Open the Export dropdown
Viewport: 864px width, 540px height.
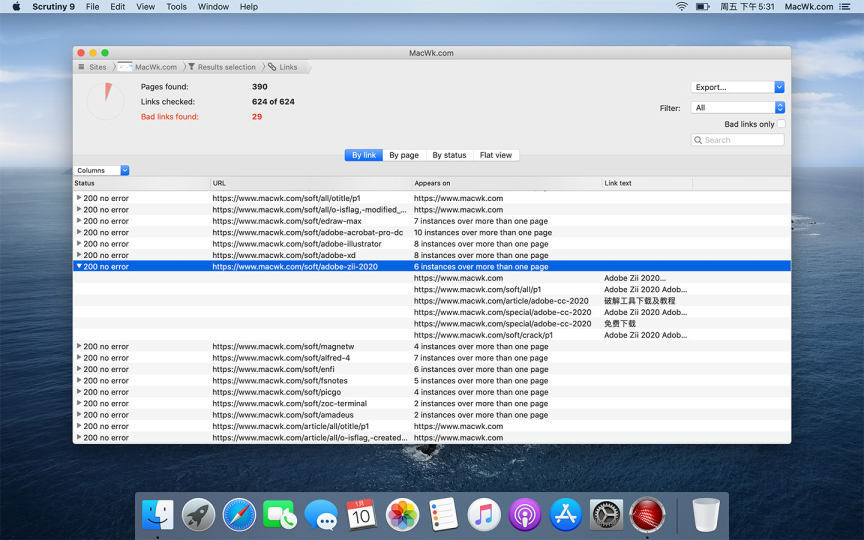tap(737, 87)
